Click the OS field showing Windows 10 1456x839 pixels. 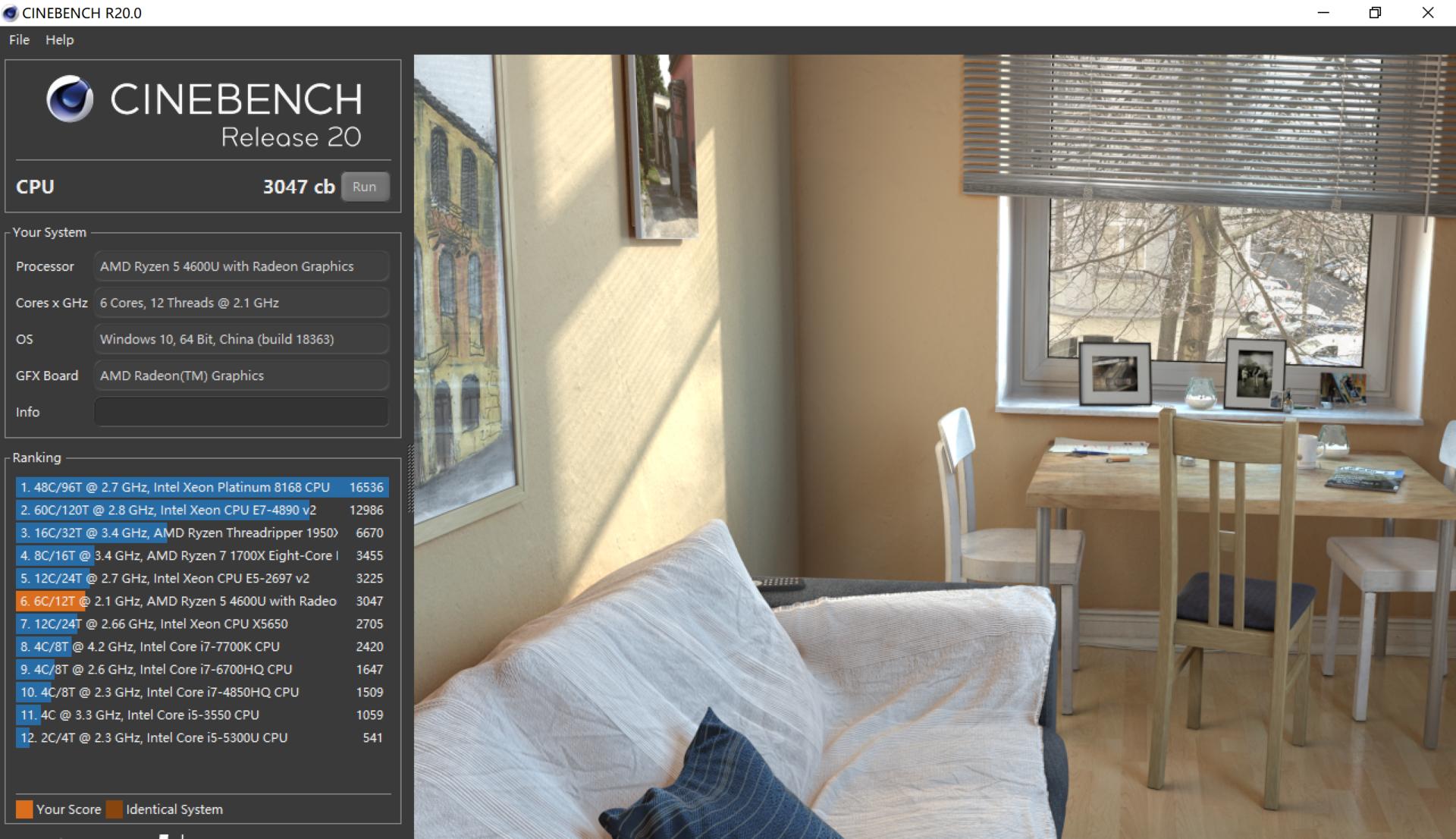click(x=241, y=339)
